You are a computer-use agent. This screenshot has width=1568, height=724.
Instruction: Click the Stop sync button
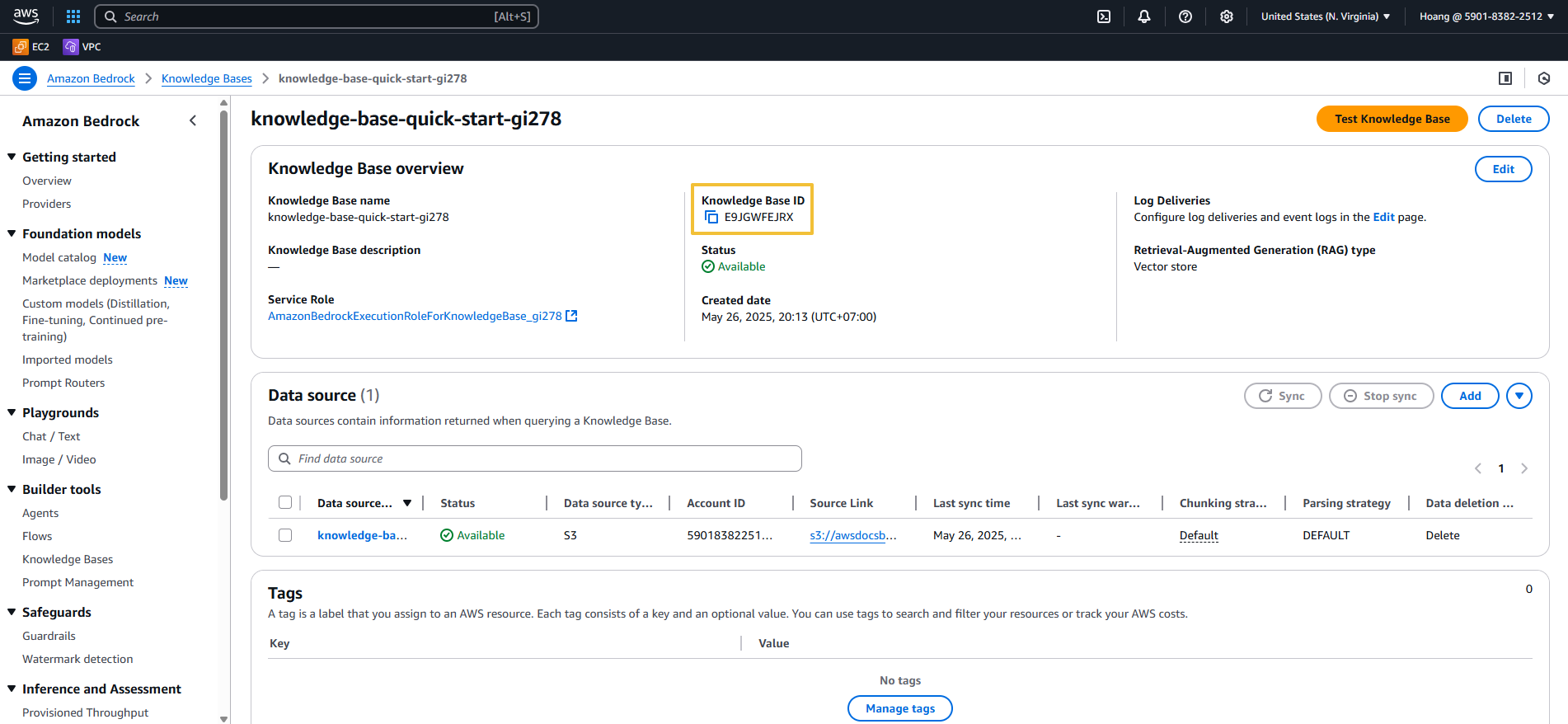coord(1381,396)
